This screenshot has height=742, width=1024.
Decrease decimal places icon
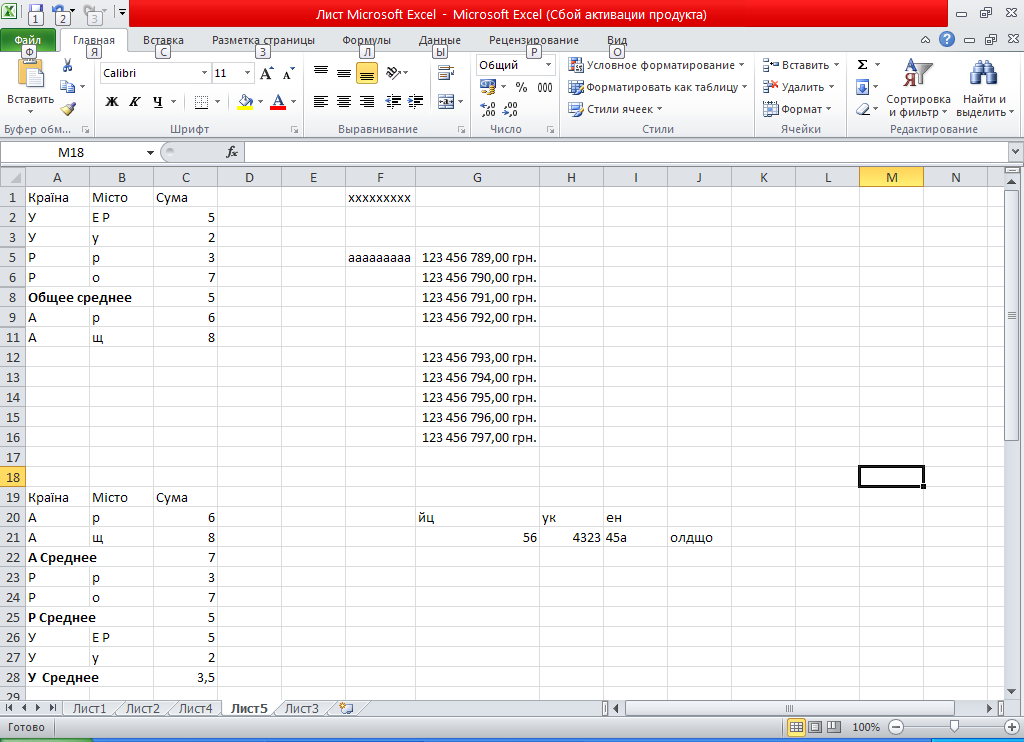tap(510, 108)
